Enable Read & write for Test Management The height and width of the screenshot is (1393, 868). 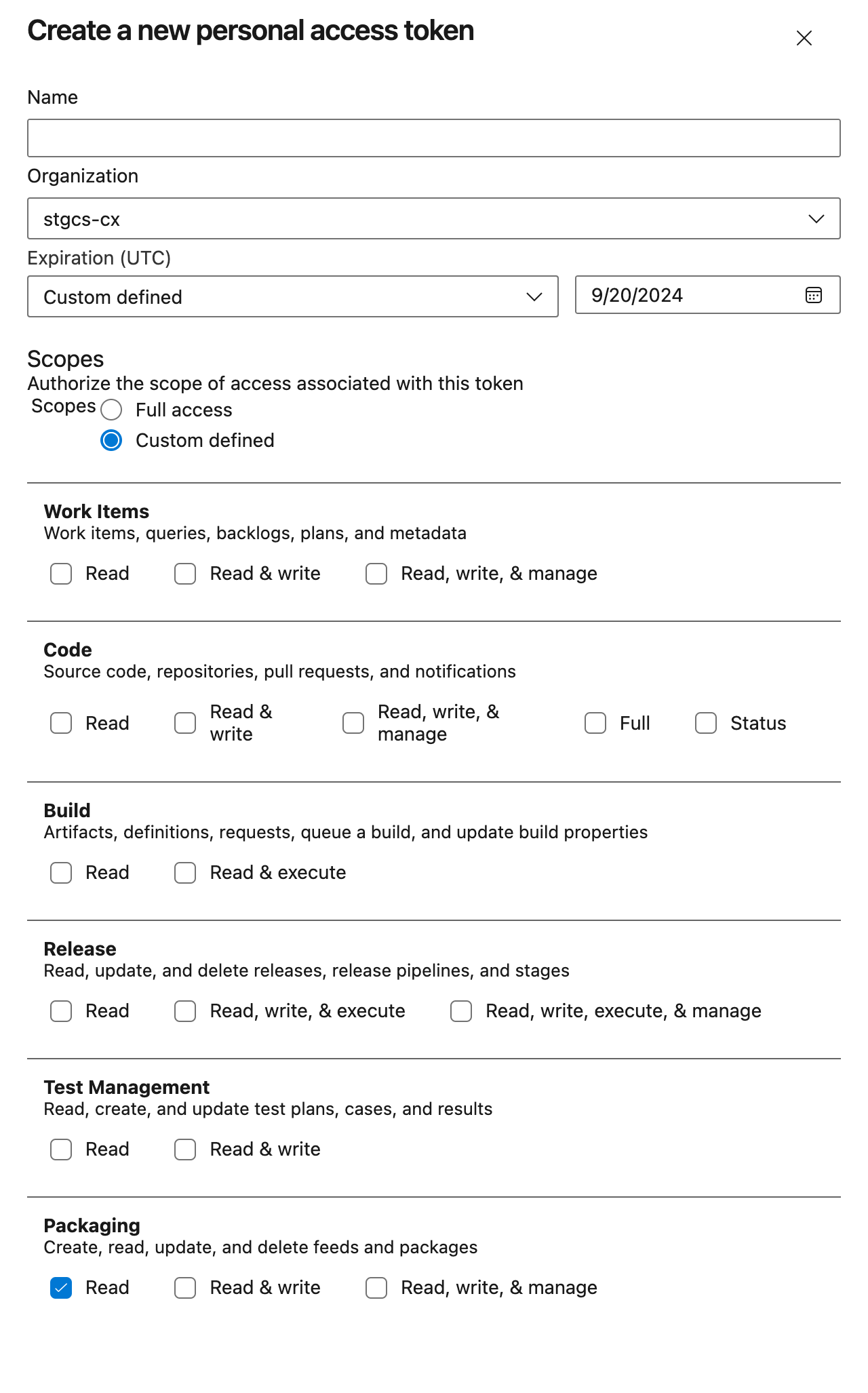click(184, 1150)
